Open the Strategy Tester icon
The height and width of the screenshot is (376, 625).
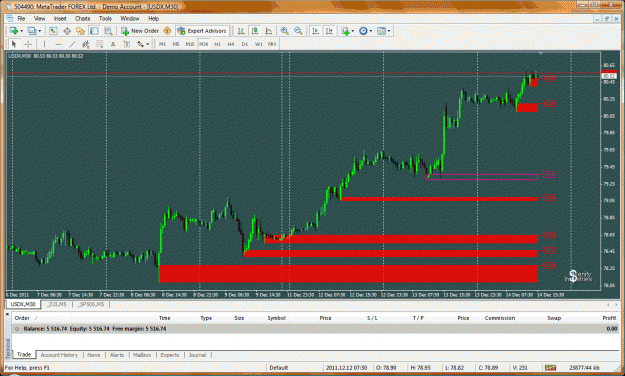coord(108,31)
